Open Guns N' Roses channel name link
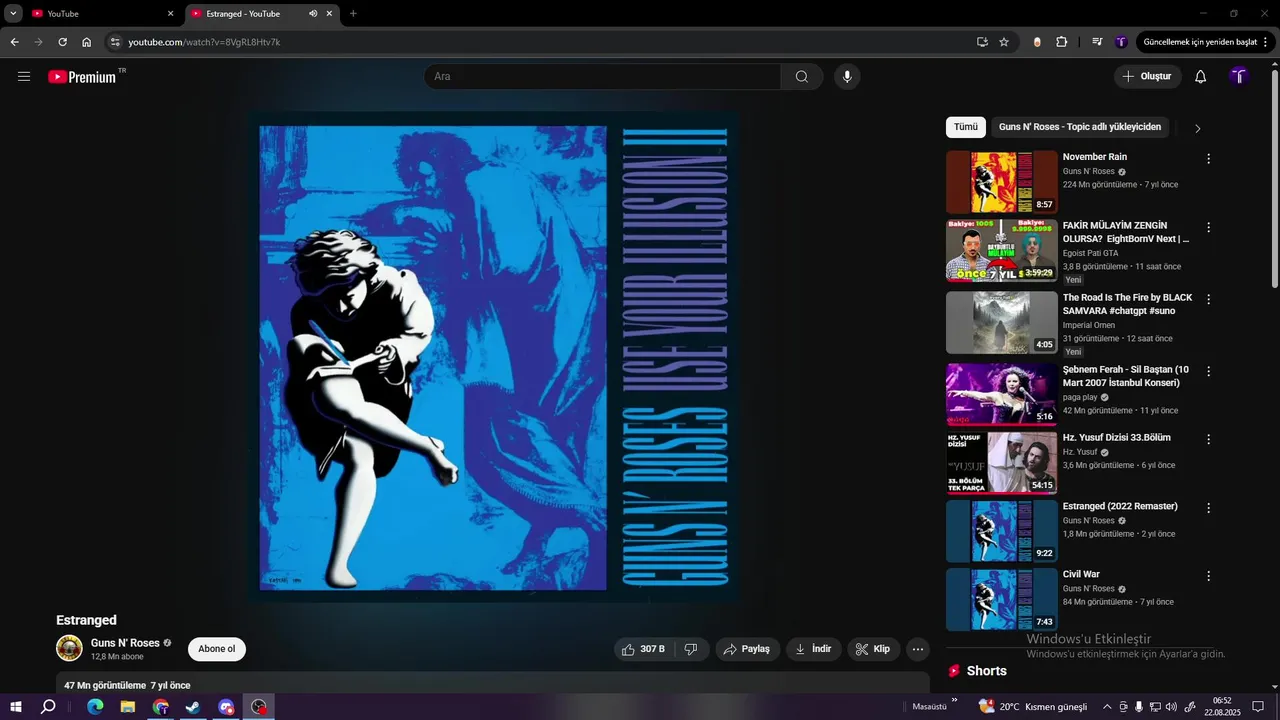 click(125, 643)
